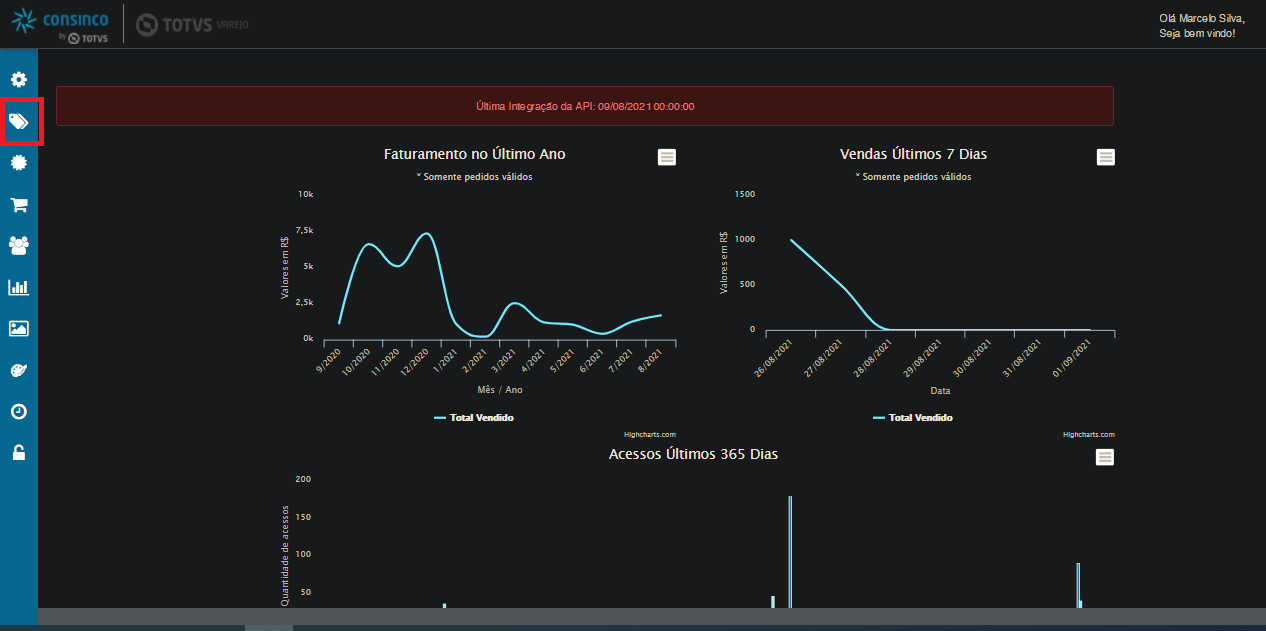Open the bar chart reports sidebar icon

pos(18,288)
